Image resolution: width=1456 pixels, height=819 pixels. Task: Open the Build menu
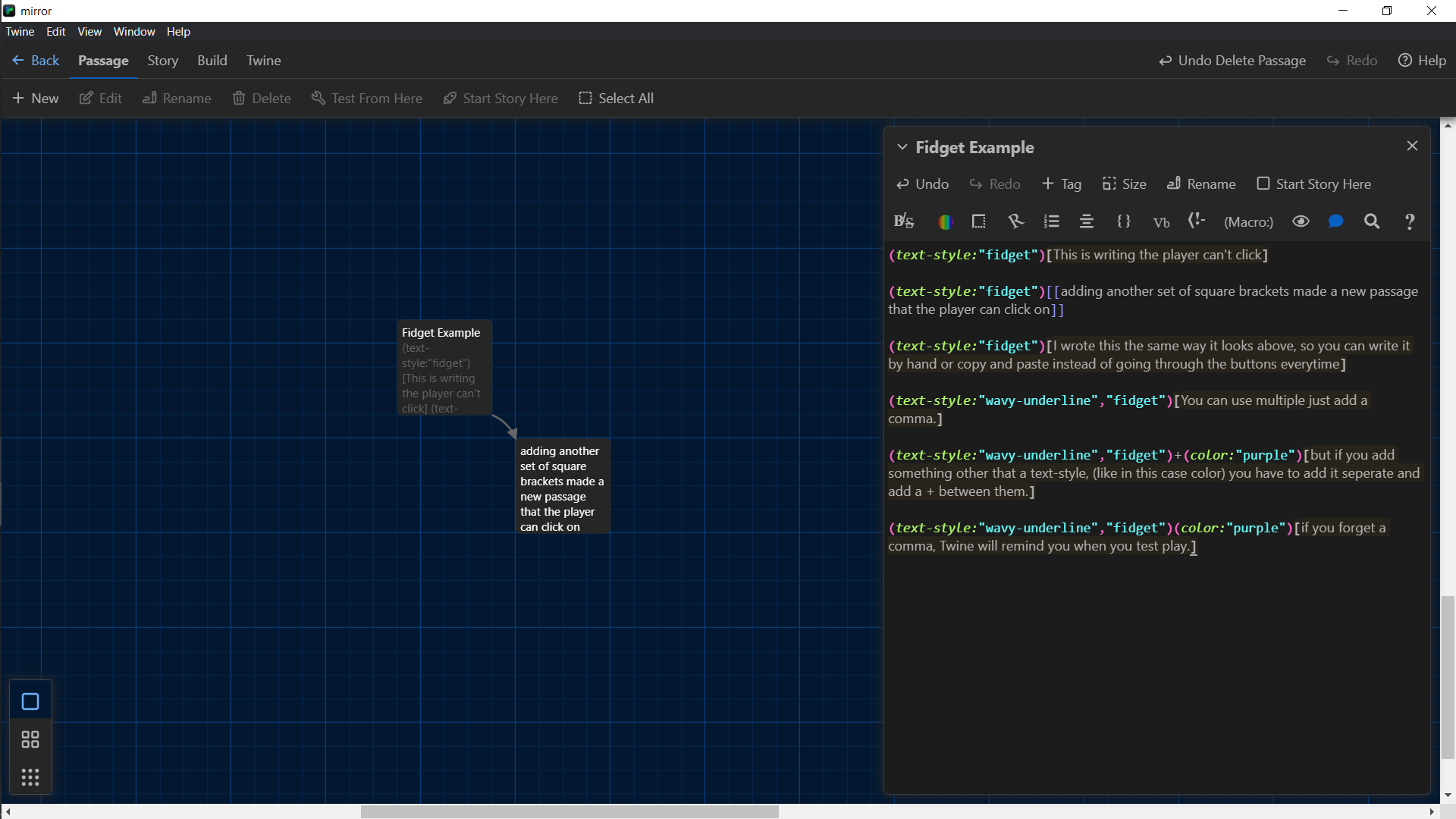pyautogui.click(x=212, y=61)
